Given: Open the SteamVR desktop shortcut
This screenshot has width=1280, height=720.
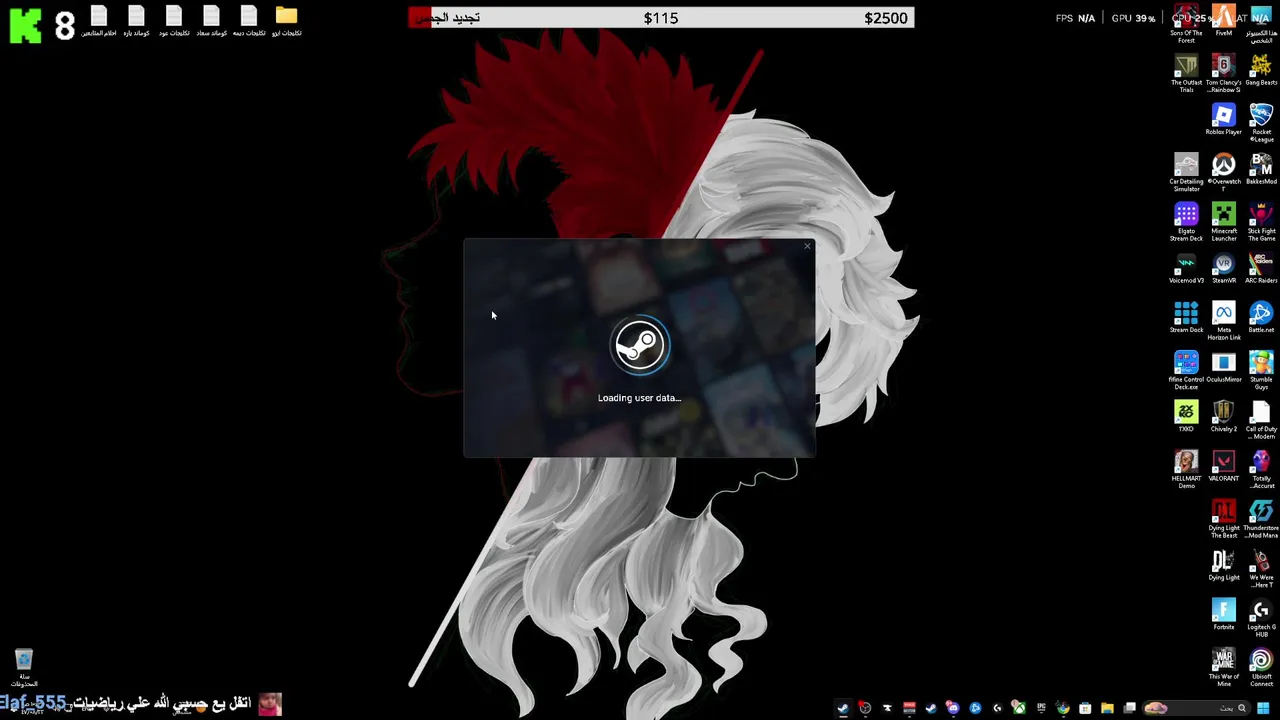Looking at the screenshot, I should [1223, 268].
